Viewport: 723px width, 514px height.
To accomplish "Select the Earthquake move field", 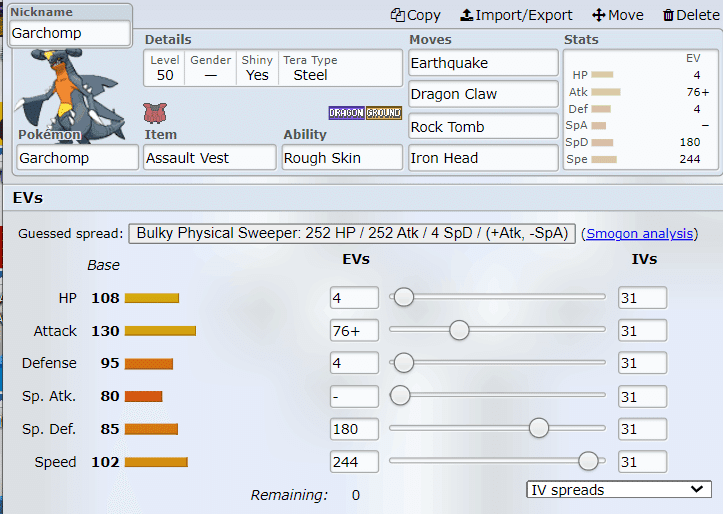I will pos(483,63).
